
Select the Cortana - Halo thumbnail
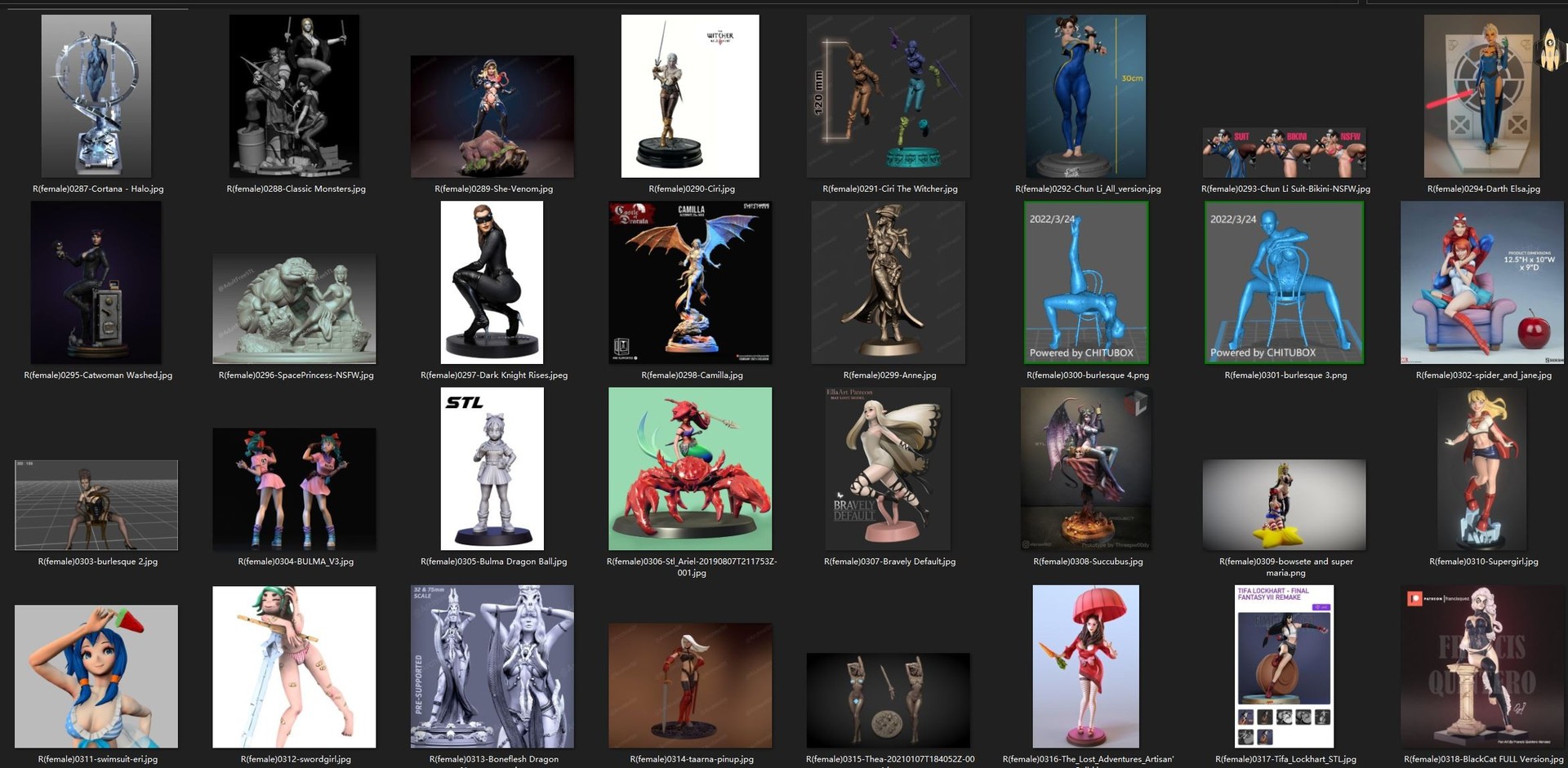click(x=96, y=96)
